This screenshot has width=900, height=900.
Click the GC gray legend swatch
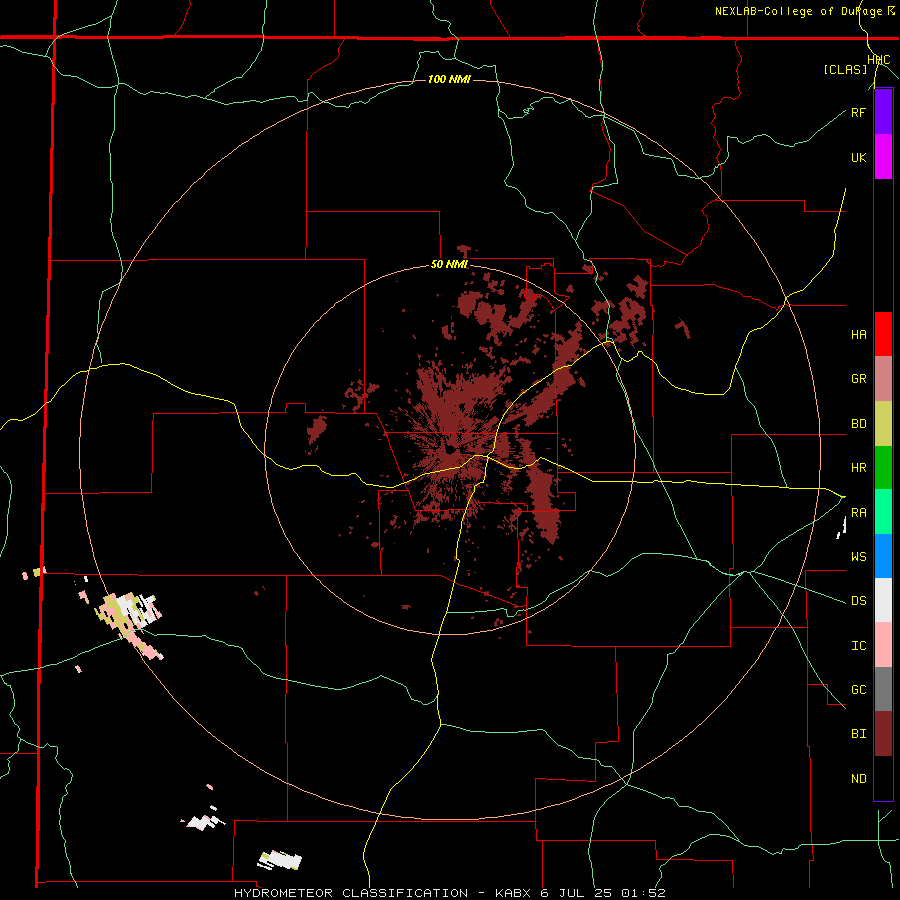point(883,689)
